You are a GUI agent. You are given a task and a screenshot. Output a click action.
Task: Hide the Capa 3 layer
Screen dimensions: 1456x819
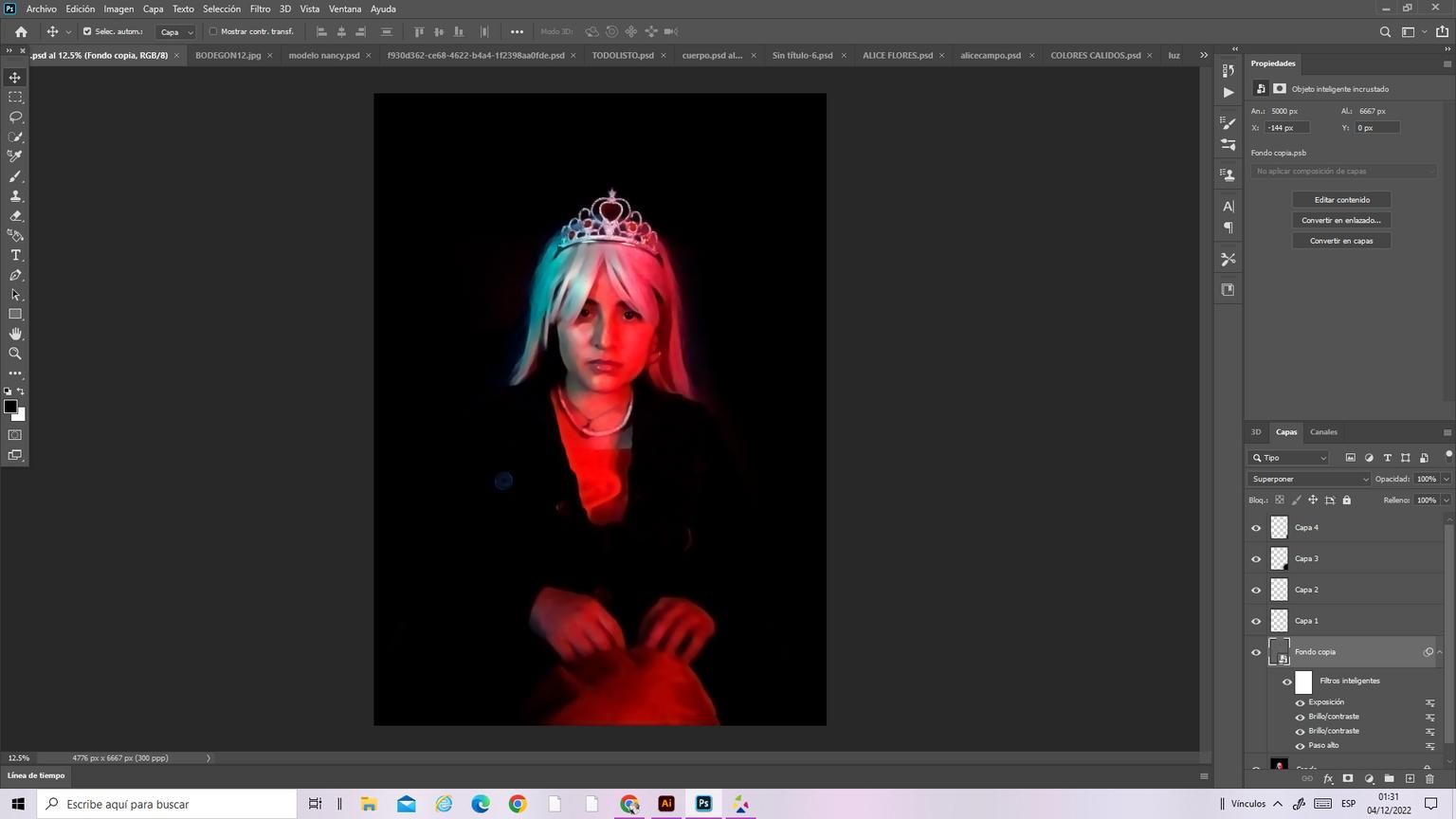coord(1256,559)
